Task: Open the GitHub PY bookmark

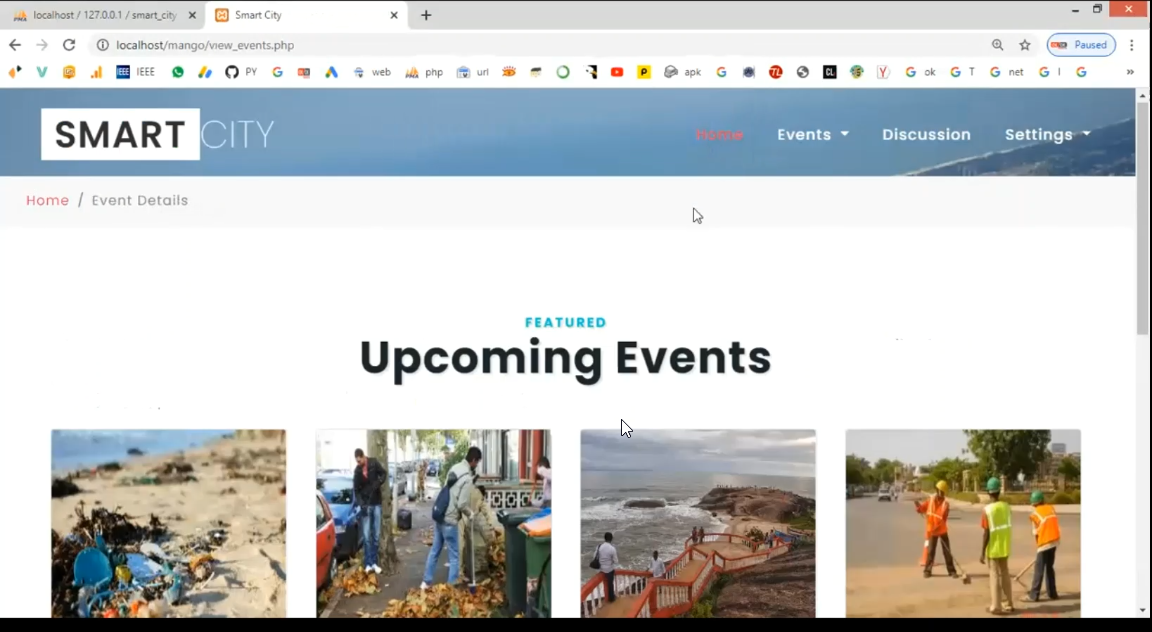Action: (x=240, y=72)
